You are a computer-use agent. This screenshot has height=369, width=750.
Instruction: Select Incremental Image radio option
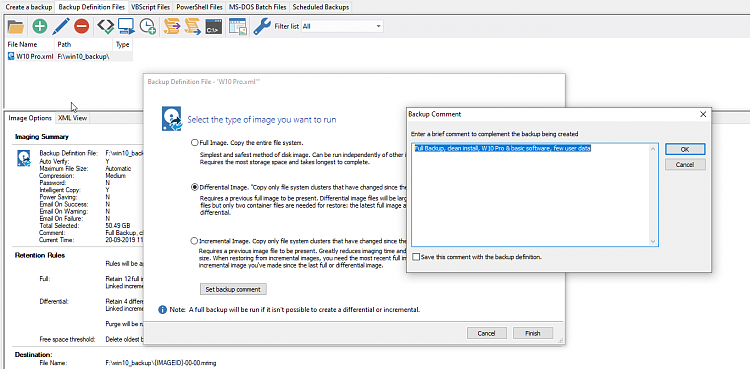194,241
